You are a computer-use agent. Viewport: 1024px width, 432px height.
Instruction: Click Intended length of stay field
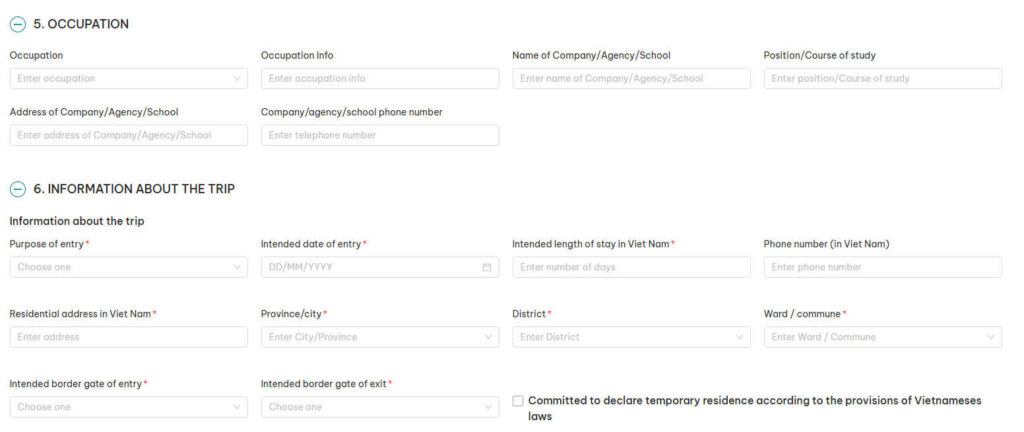point(631,267)
